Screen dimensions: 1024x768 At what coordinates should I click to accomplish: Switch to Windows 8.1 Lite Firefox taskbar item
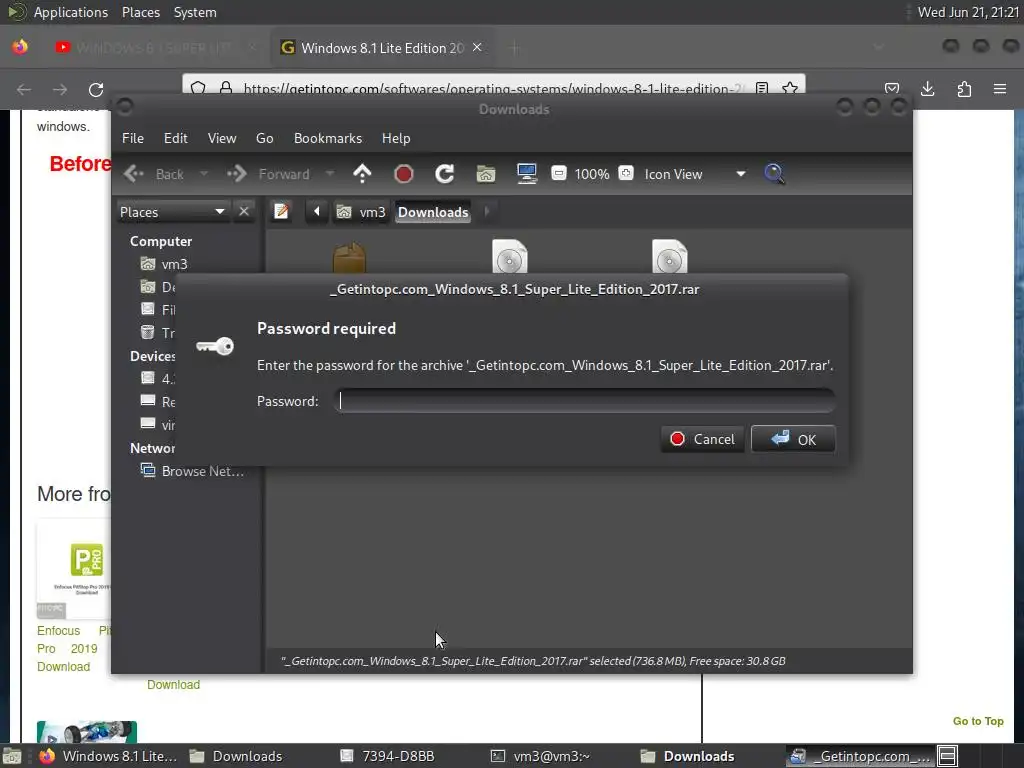click(108, 756)
